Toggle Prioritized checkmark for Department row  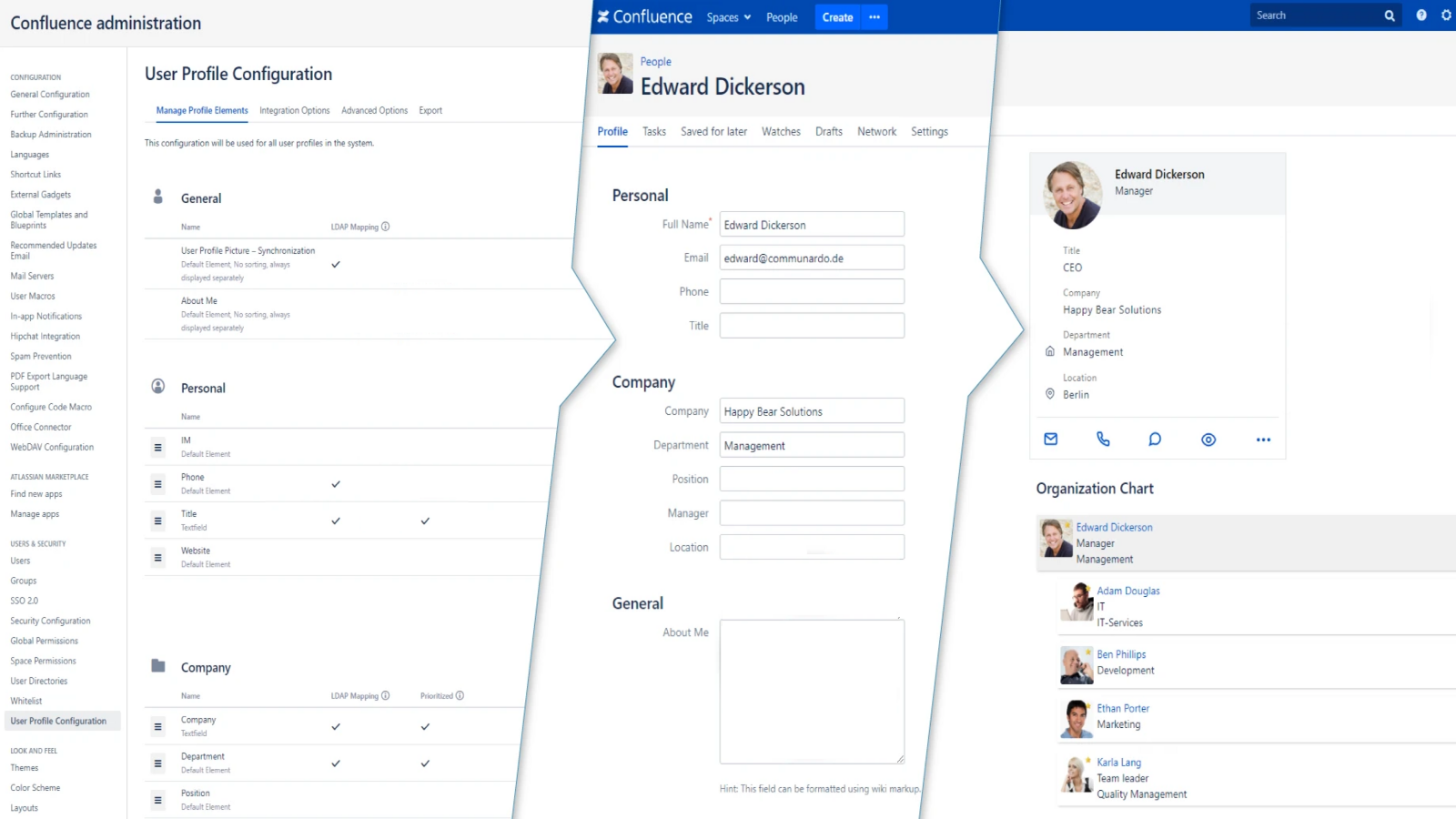pos(425,763)
